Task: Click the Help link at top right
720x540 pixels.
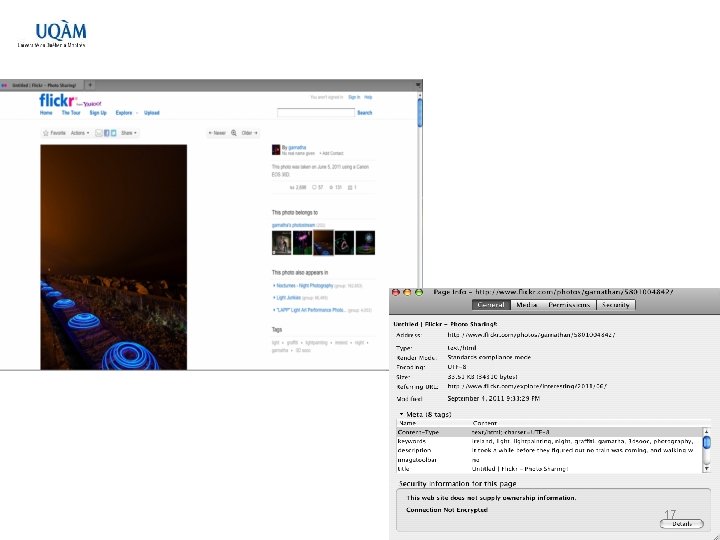Action: pos(368,97)
